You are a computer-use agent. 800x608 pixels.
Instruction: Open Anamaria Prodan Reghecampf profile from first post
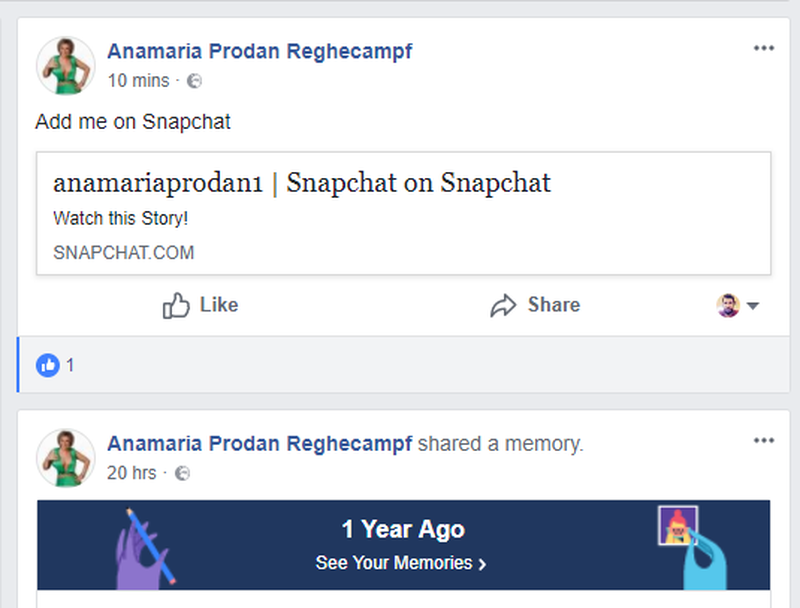pyautogui.click(x=259, y=51)
